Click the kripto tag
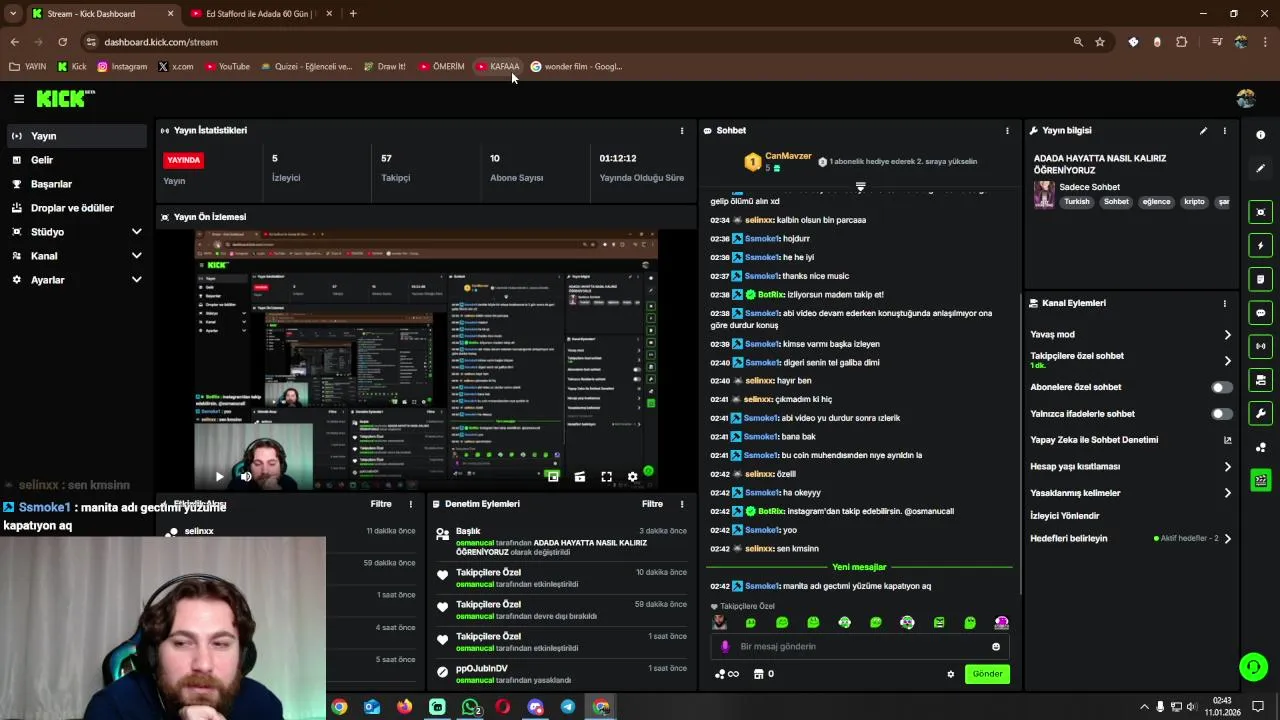 [1194, 202]
